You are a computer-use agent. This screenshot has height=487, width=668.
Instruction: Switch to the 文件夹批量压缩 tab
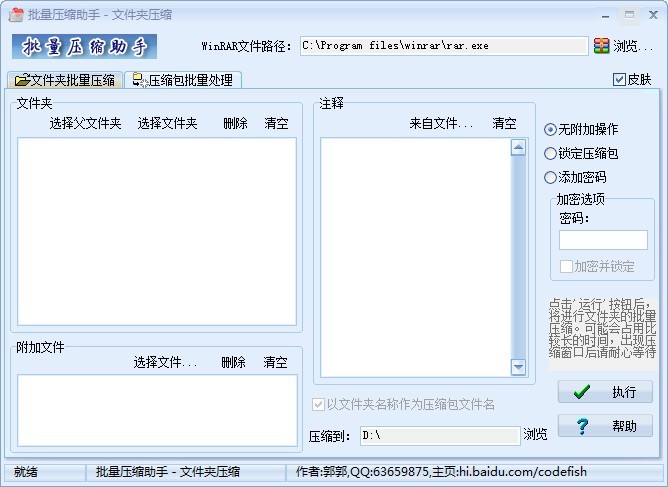[65, 80]
